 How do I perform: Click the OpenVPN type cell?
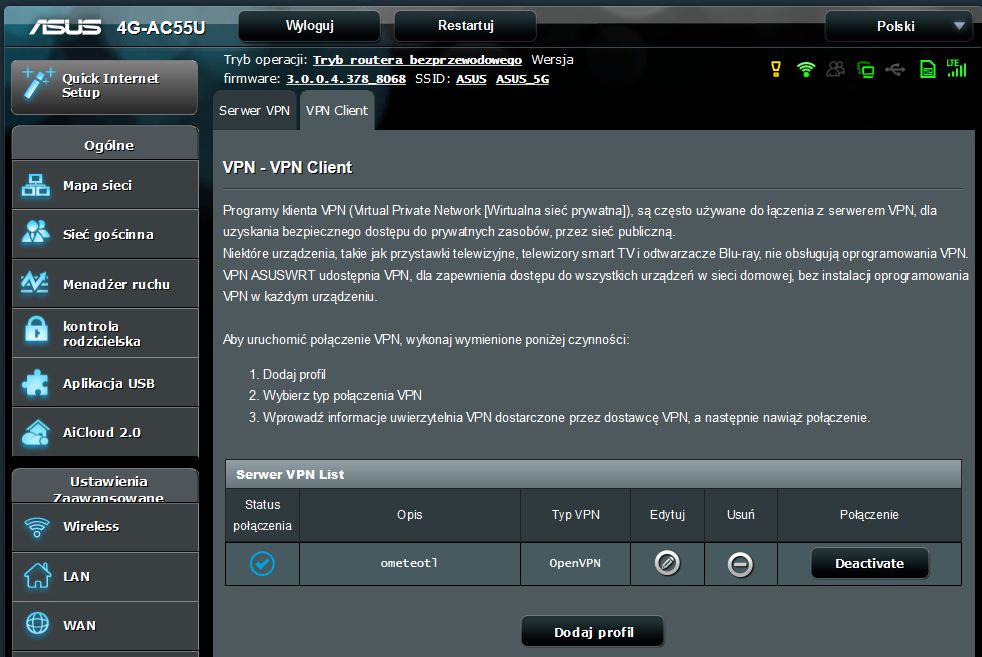tap(575, 564)
